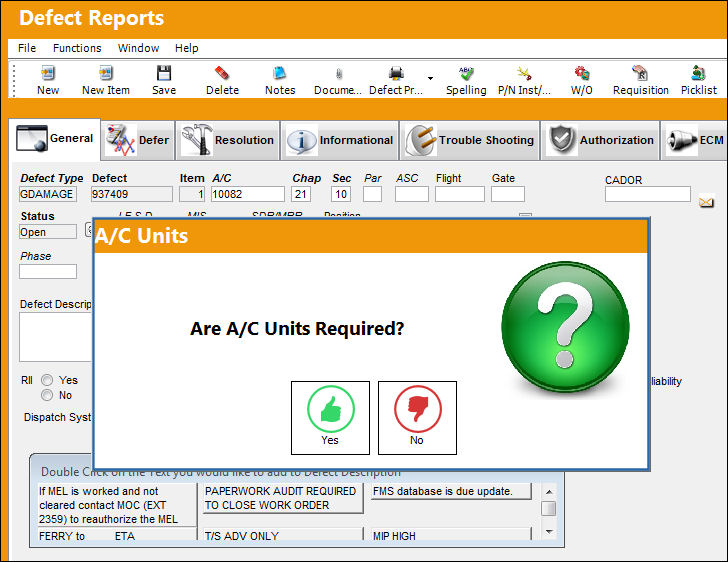The width and height of the screenshot is (728, 562).
Task: Select the RII Yes radio button
Action: 47,380
